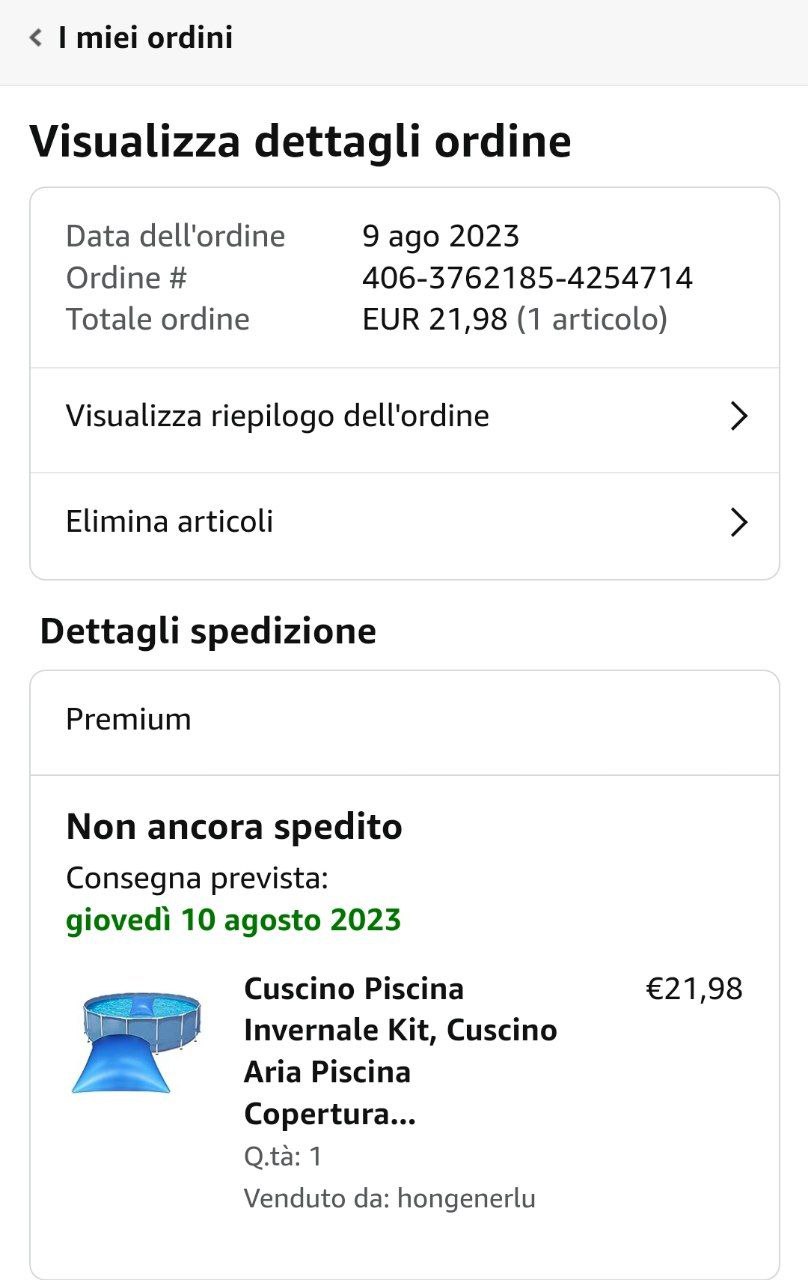
Task: Tap the Consegna prevista label
Action: 197,879
